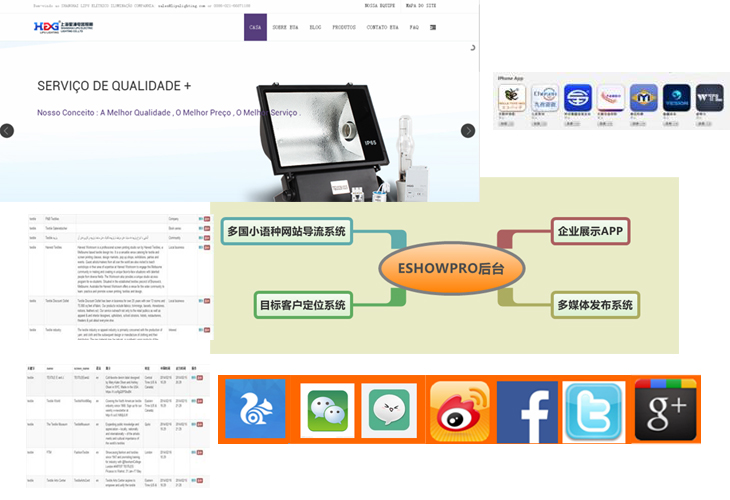Open the SOBRE ESA menu item
This screenshot has width=730, height=500.
tap(286, 27)
